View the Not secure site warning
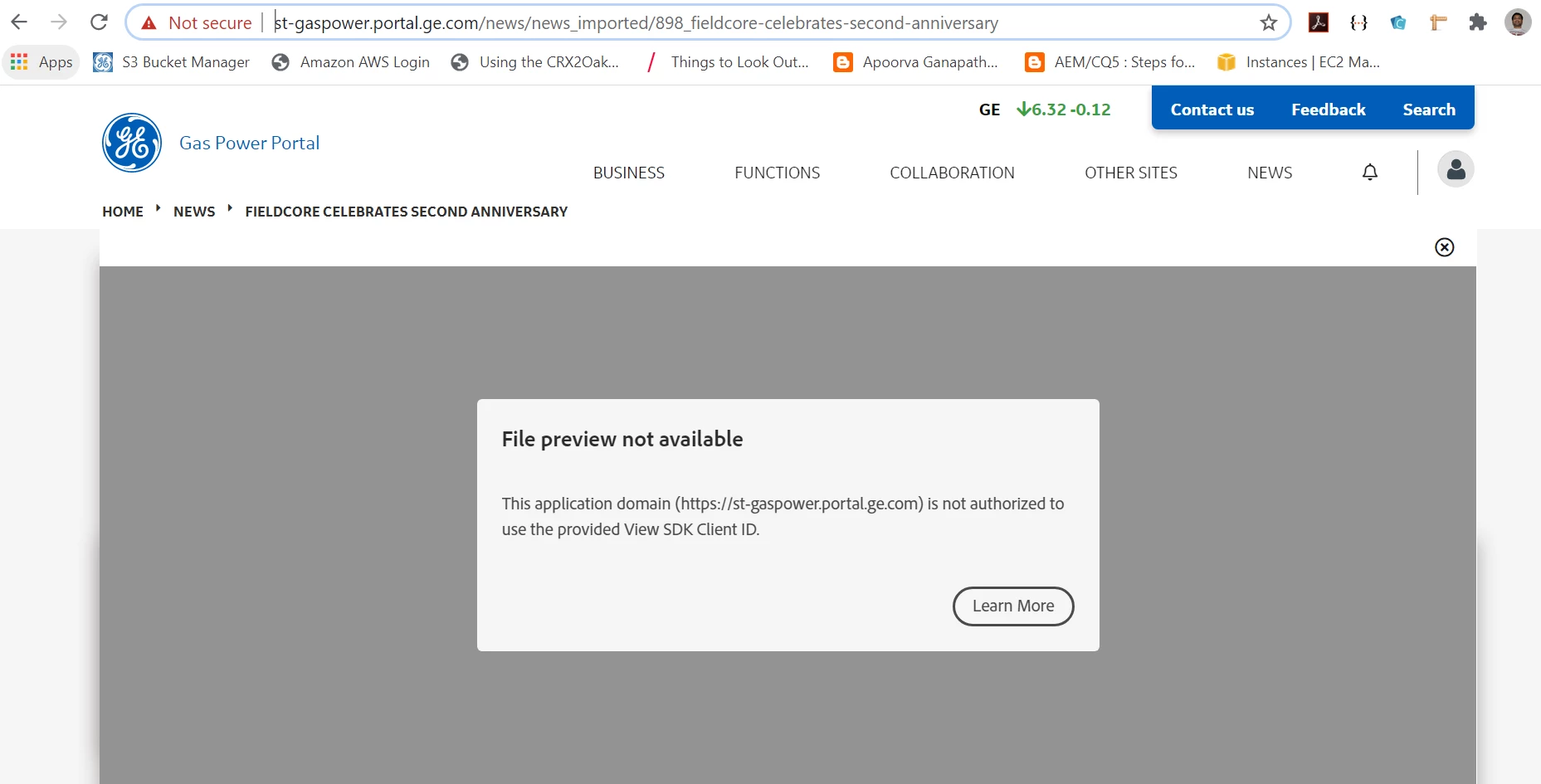The width and height of the screenshot is (1541, 784). (197, 23)
